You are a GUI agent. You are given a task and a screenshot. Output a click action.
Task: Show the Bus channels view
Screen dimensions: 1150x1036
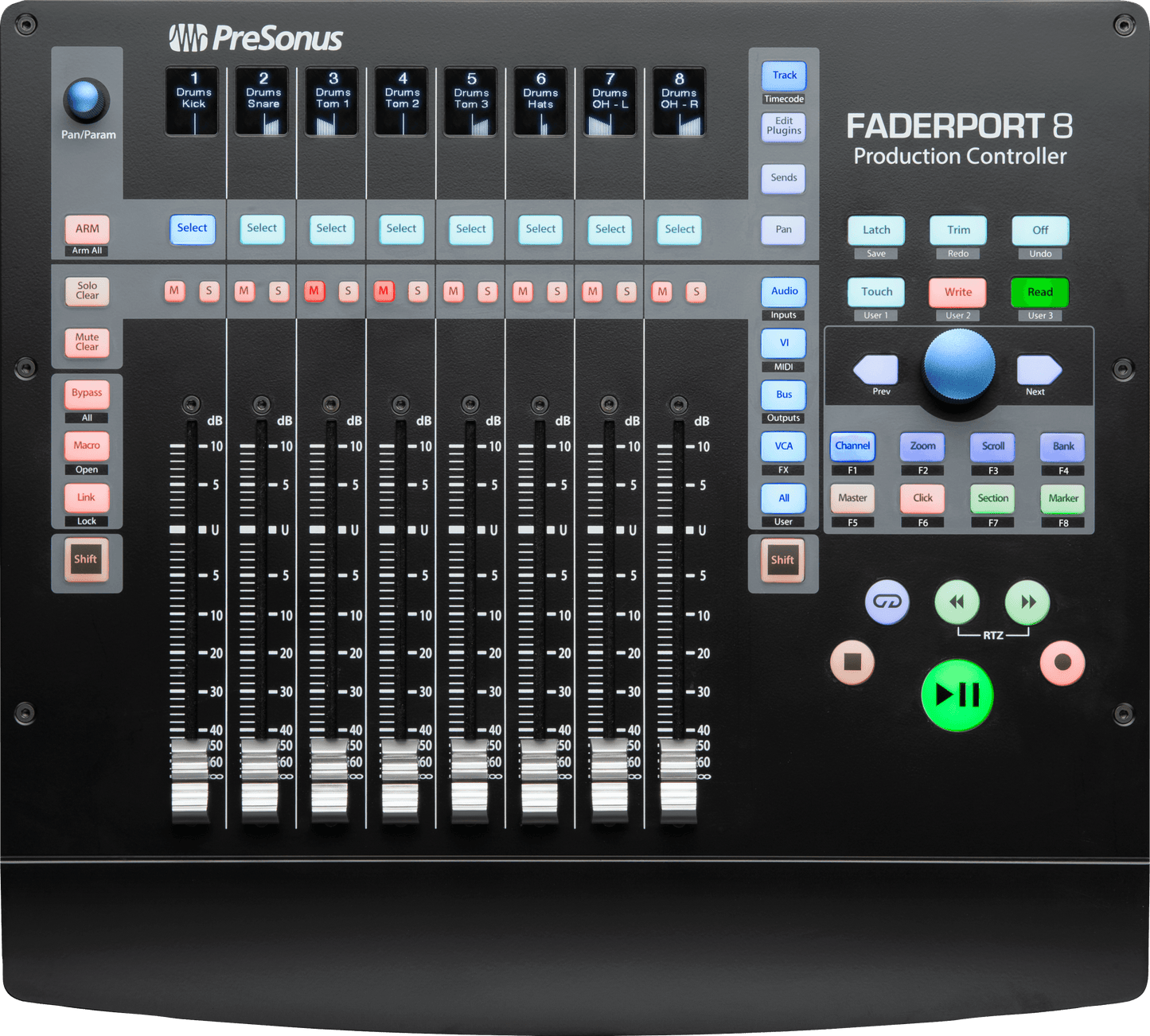coord(784,395)
